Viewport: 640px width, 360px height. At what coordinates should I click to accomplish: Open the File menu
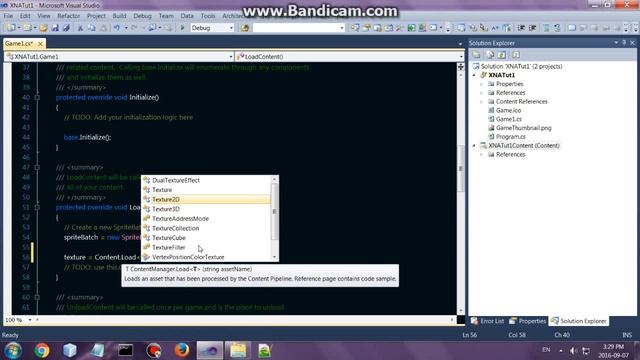pos(8,16)
